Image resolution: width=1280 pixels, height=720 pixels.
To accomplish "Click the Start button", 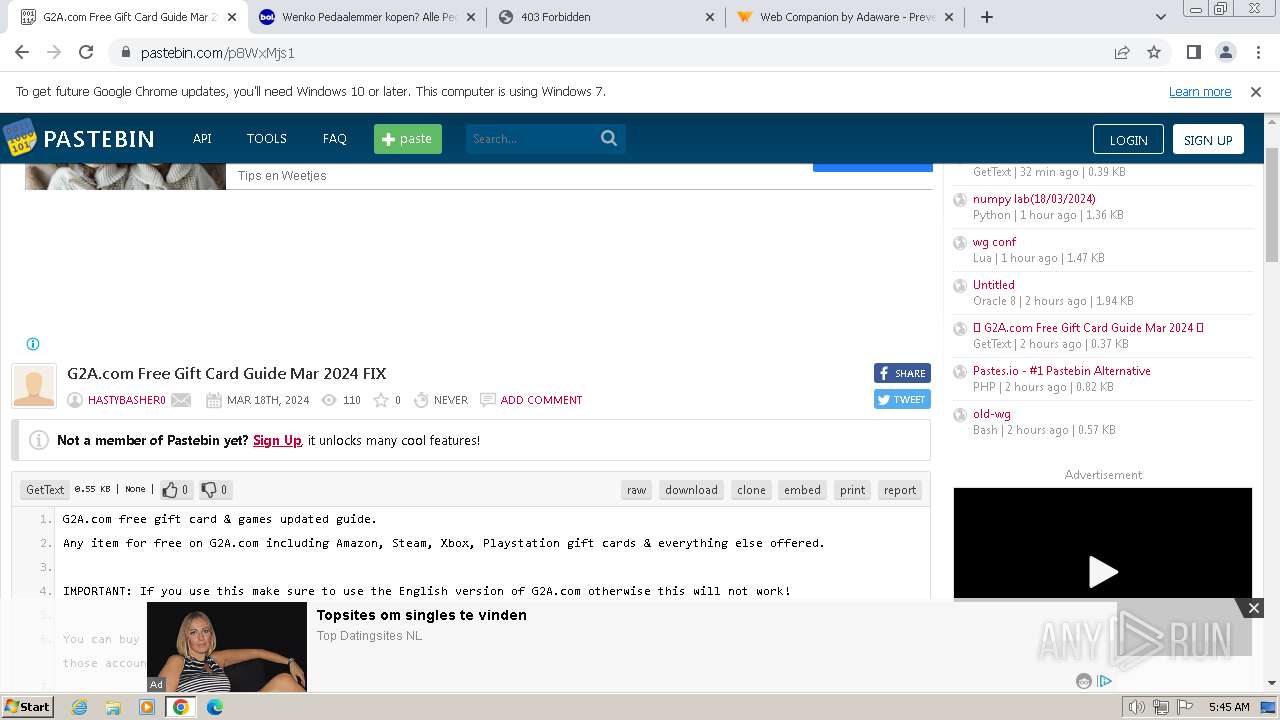I will (x=28, y=707).
